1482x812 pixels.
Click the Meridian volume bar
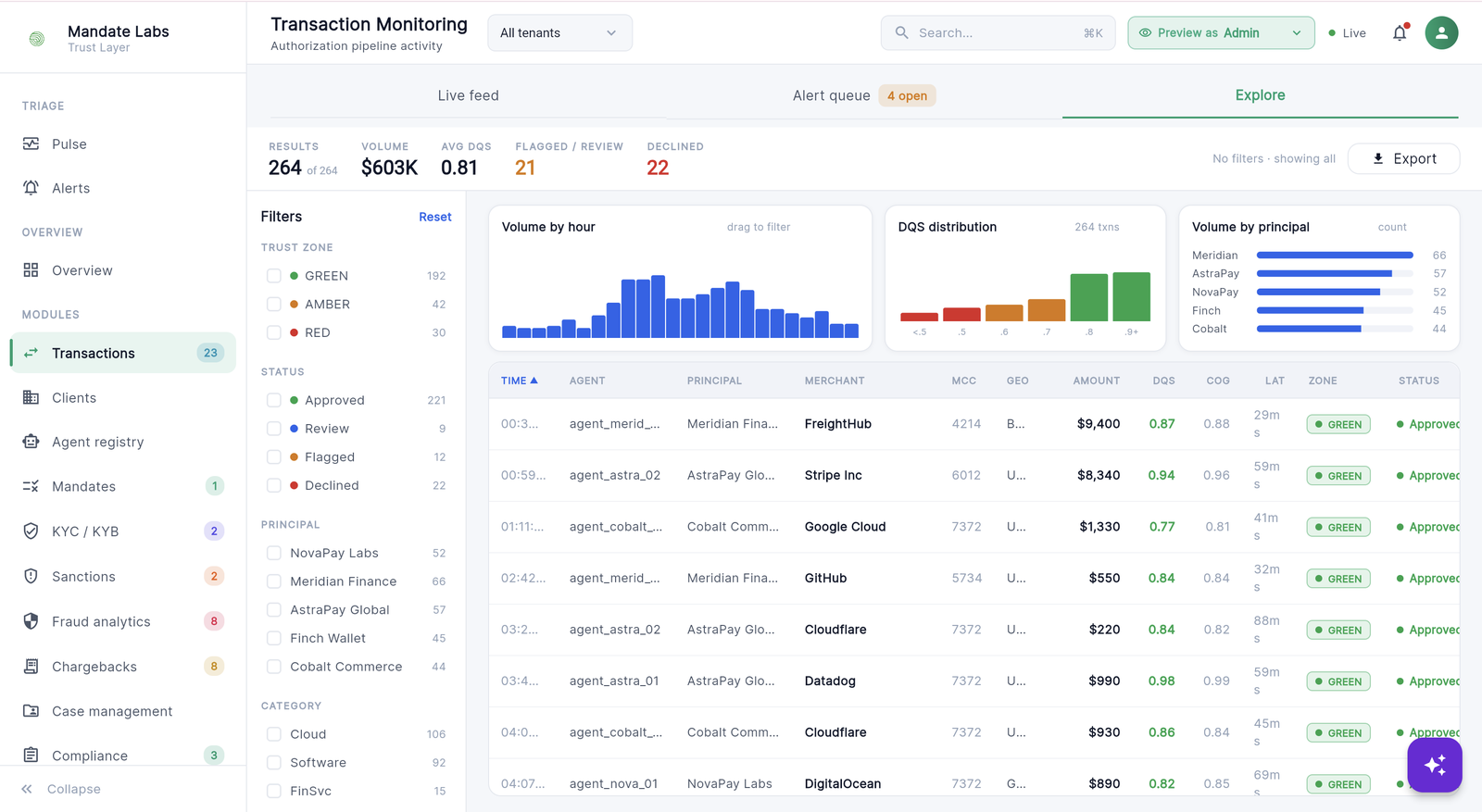point(1335,256)
